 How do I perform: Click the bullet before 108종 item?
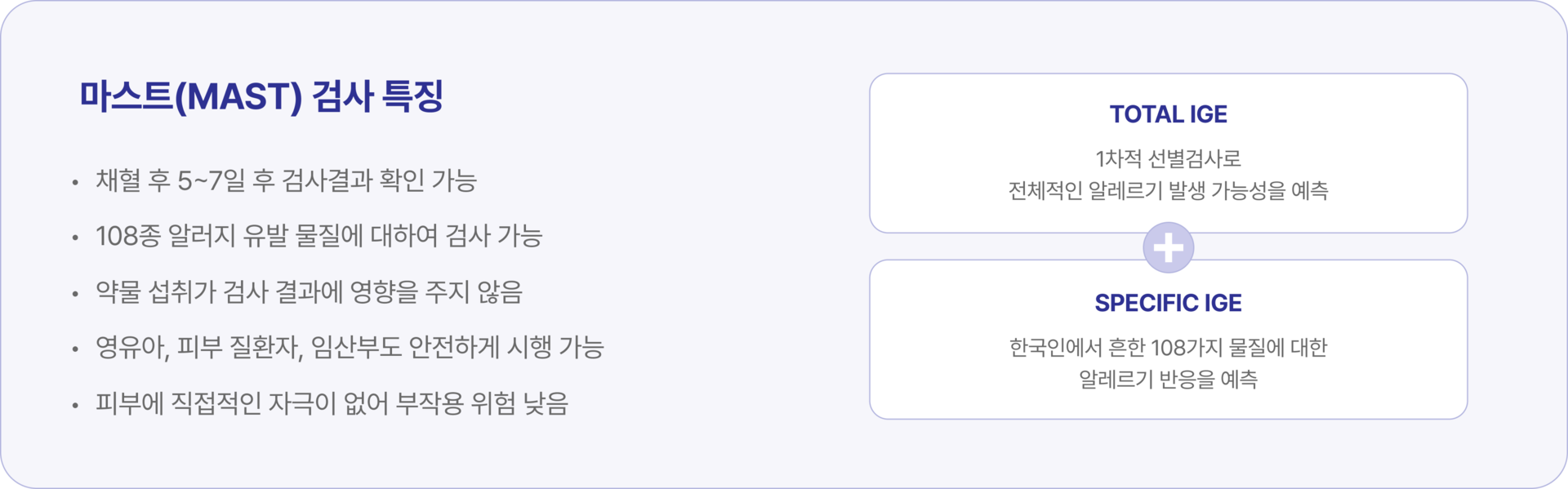(75, 238)
